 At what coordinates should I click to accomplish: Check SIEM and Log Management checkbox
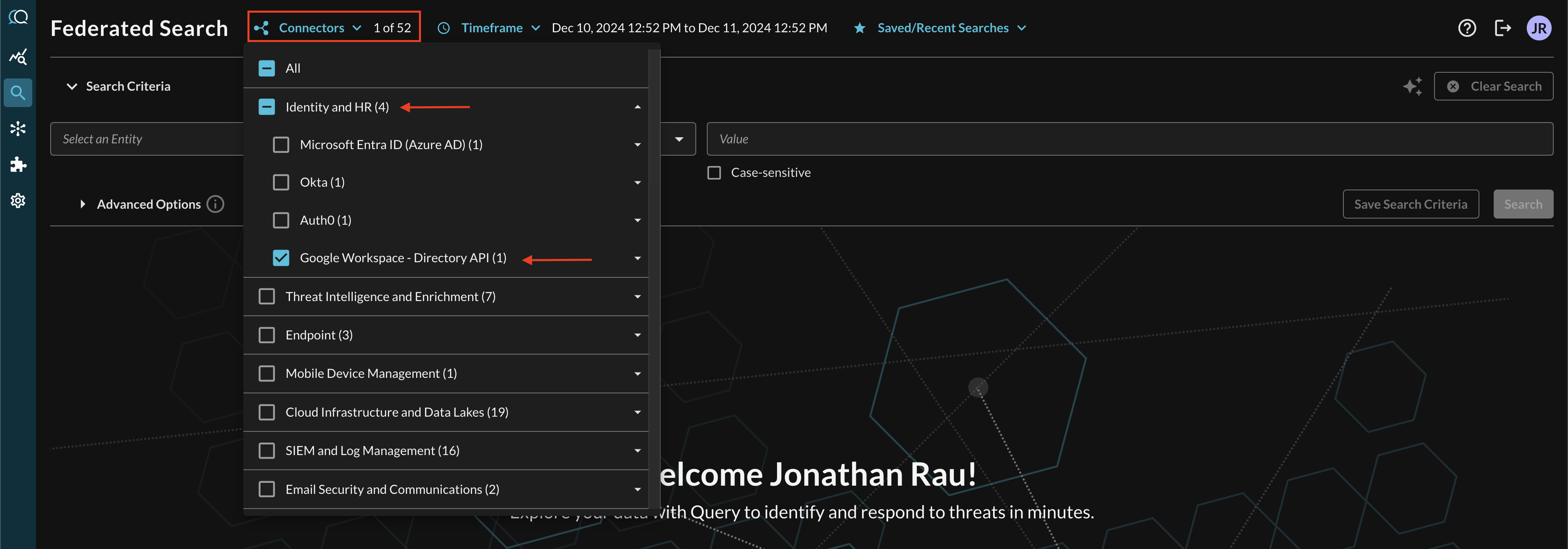click(267, 451)
